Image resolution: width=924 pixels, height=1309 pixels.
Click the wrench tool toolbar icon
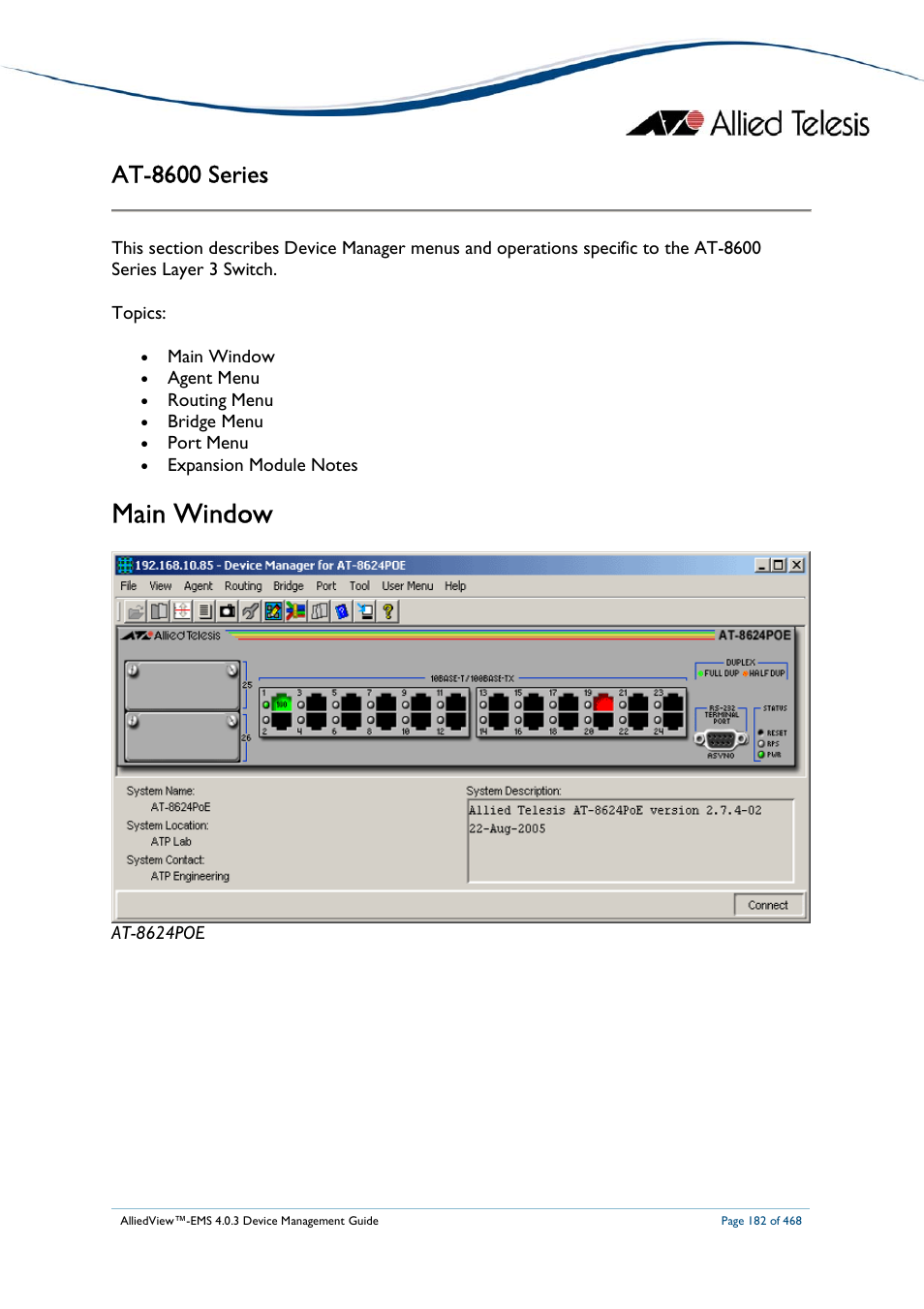pyautogui.click(x=251, y=611)
